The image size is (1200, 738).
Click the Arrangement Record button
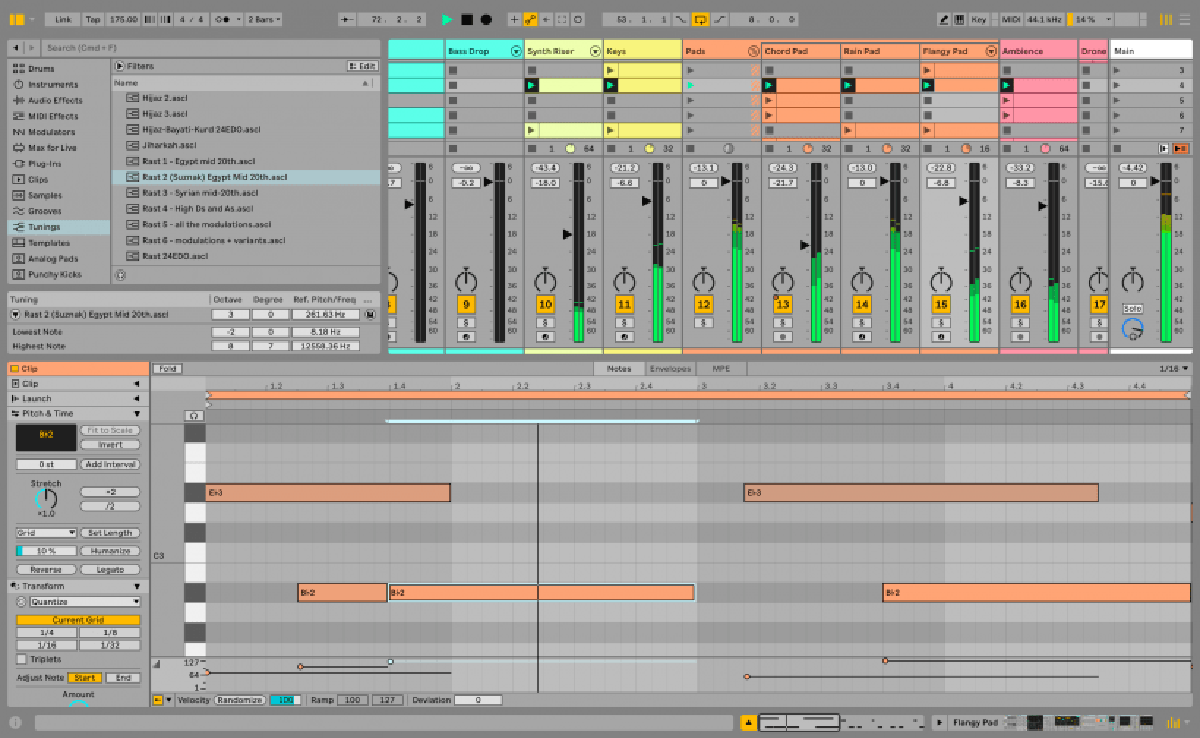[486, 19]
